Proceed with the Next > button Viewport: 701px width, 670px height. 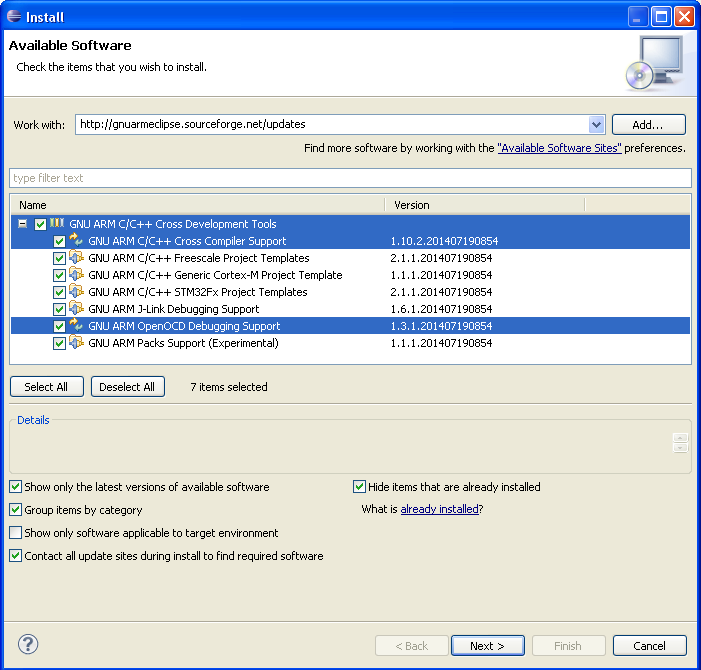pos(487,646)
